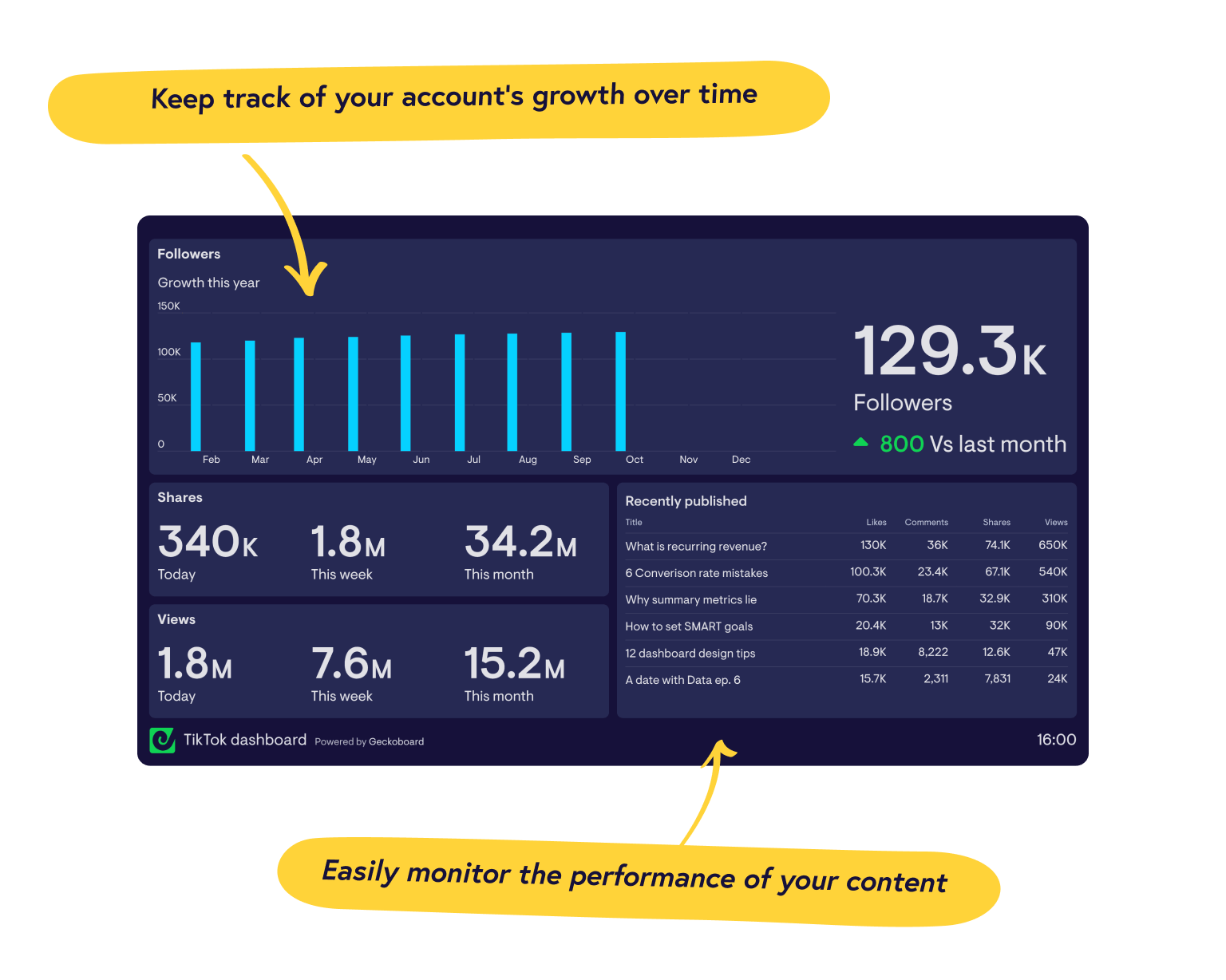Select 'Why summary metrics lie' row title
Viewport: 1226px width, 980px height.
click(x=691, y=600)
